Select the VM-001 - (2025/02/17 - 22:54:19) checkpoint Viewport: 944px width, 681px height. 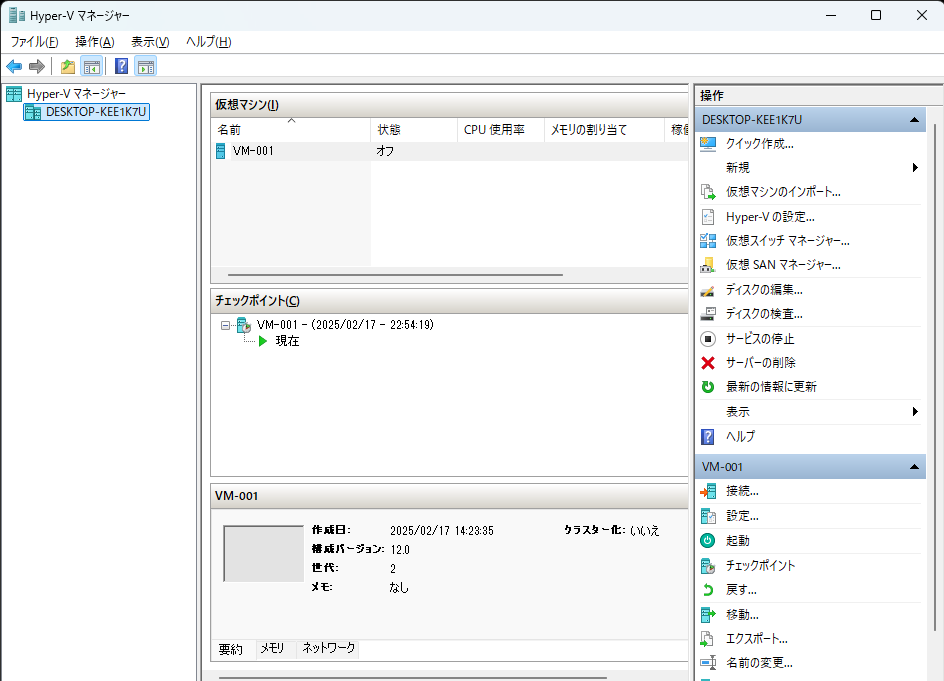click(345, 325)
